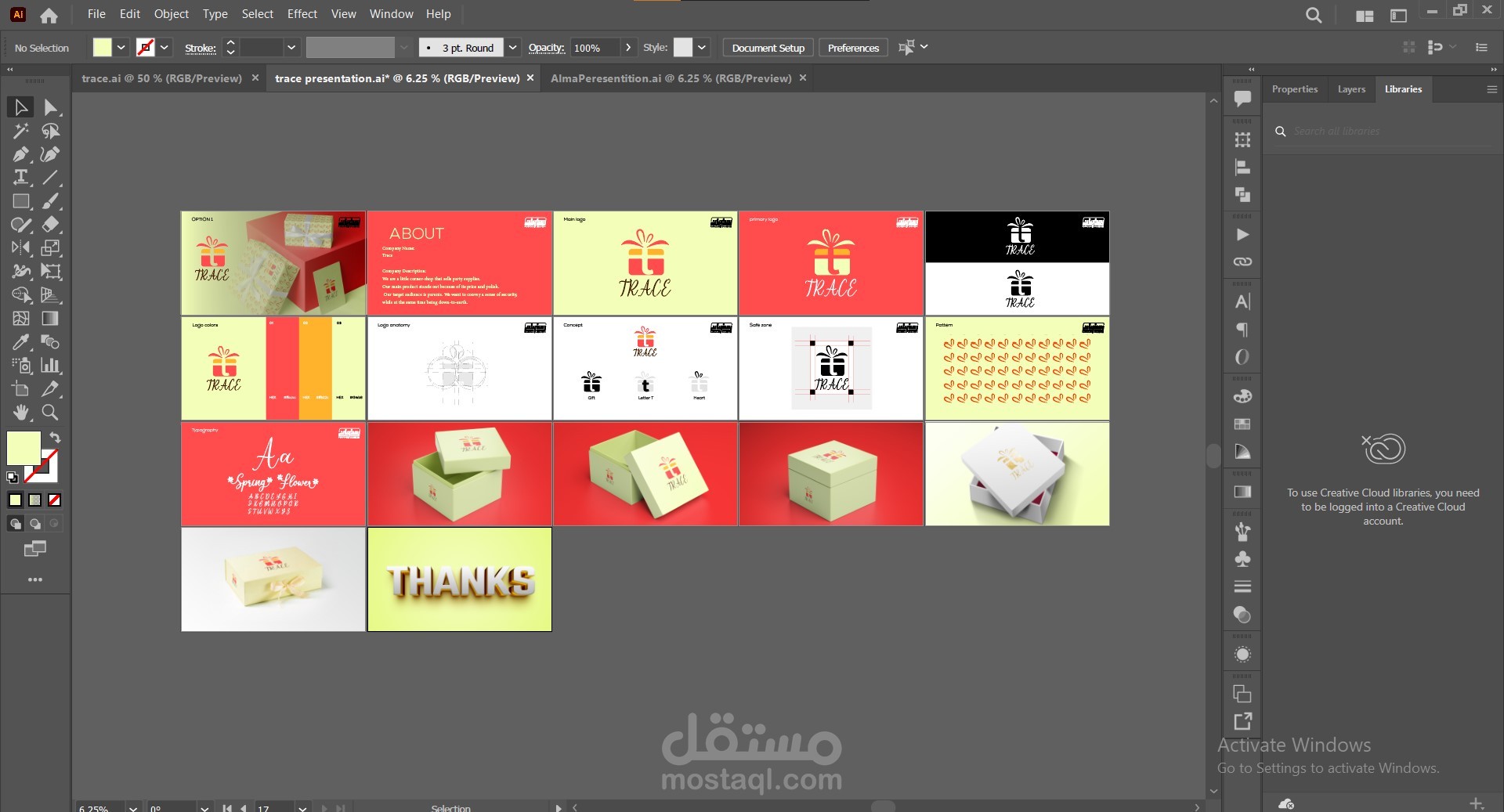
Task: Select the Pen tool
Action: [20, 154]
